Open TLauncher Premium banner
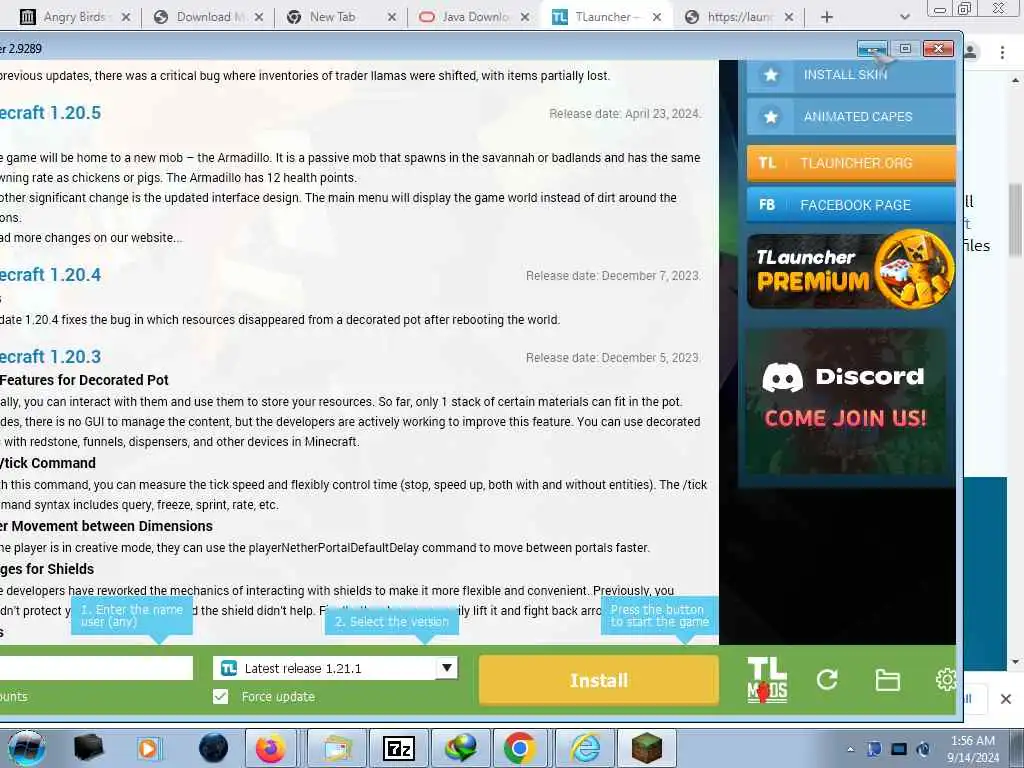The image size is (1024, 768). point(850,270)
